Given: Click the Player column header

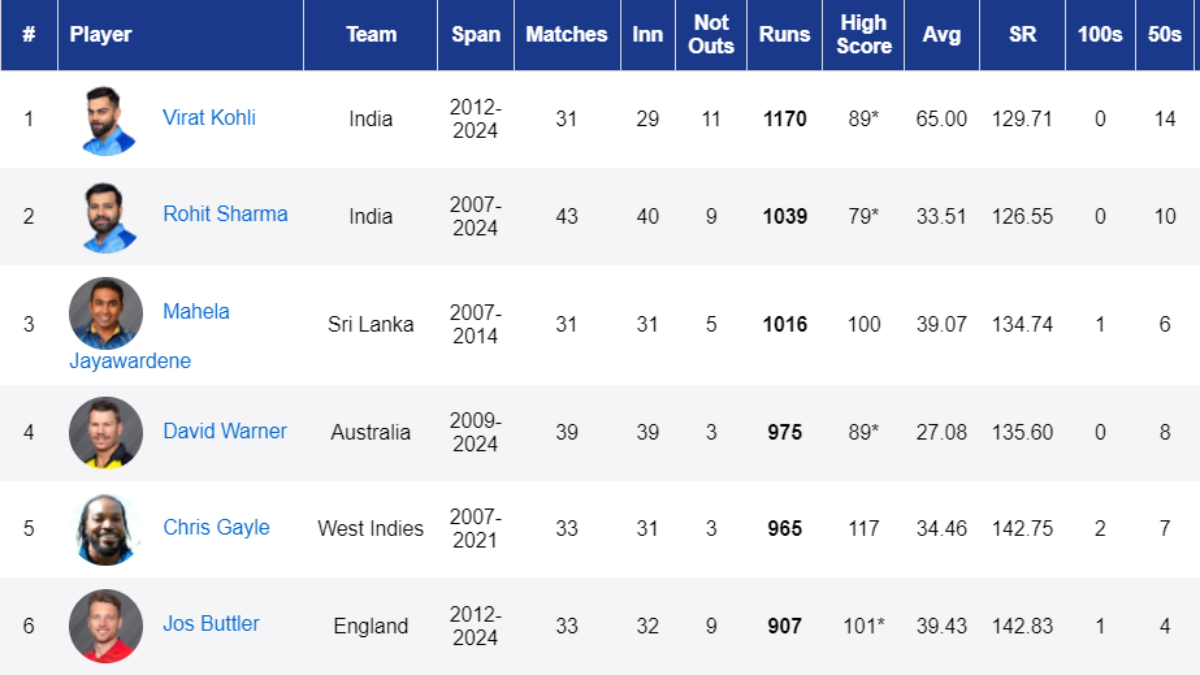Looking at the screenshot, I should pos(101,35).
